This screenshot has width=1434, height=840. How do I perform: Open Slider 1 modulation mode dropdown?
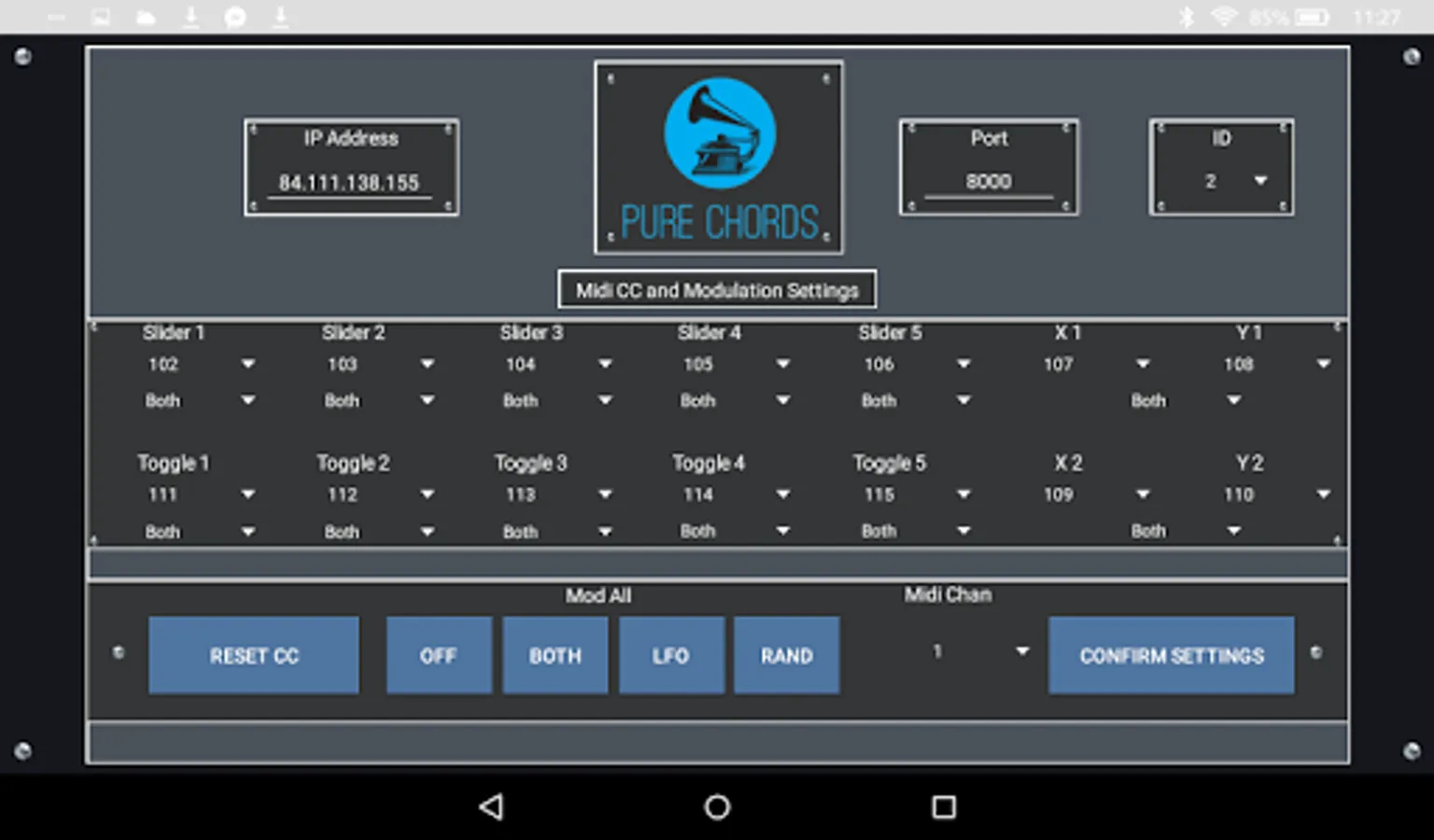click(x=200, y=400)
